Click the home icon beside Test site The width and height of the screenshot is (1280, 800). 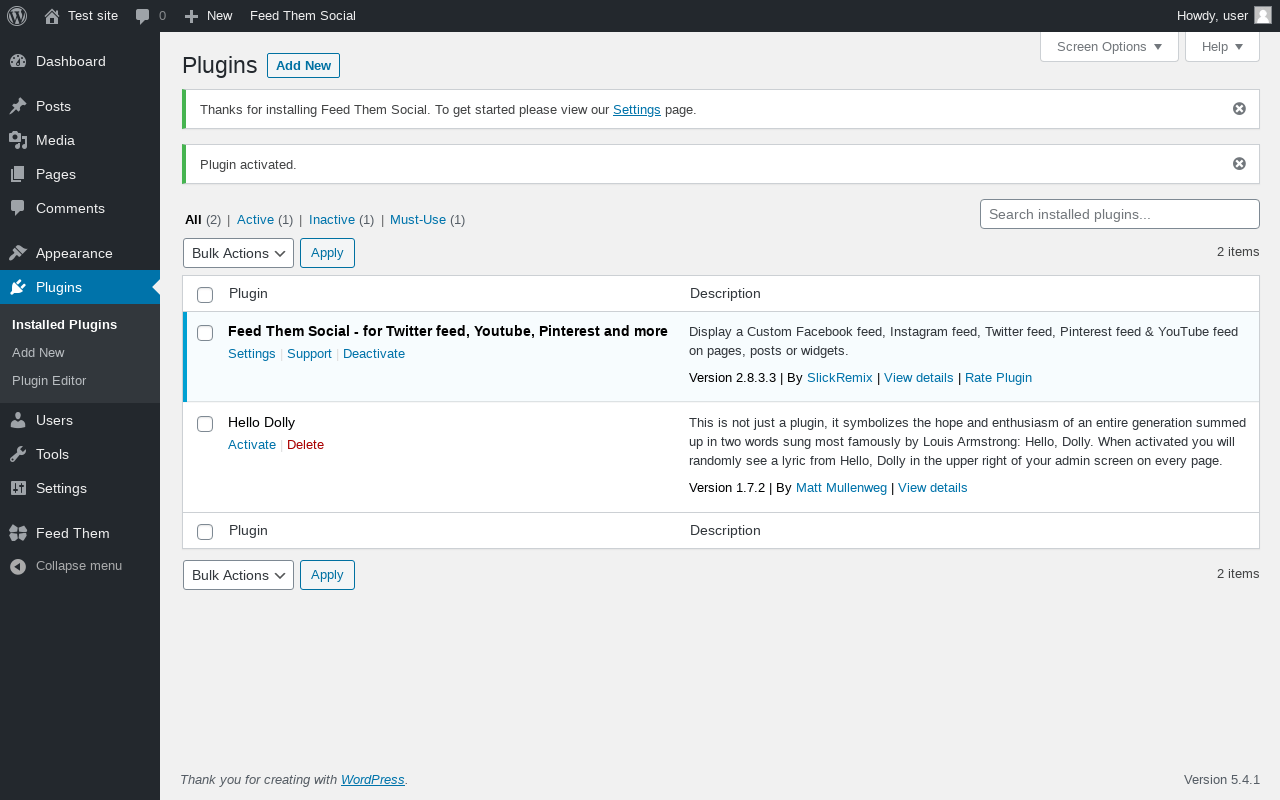click(x=52, y=16)
